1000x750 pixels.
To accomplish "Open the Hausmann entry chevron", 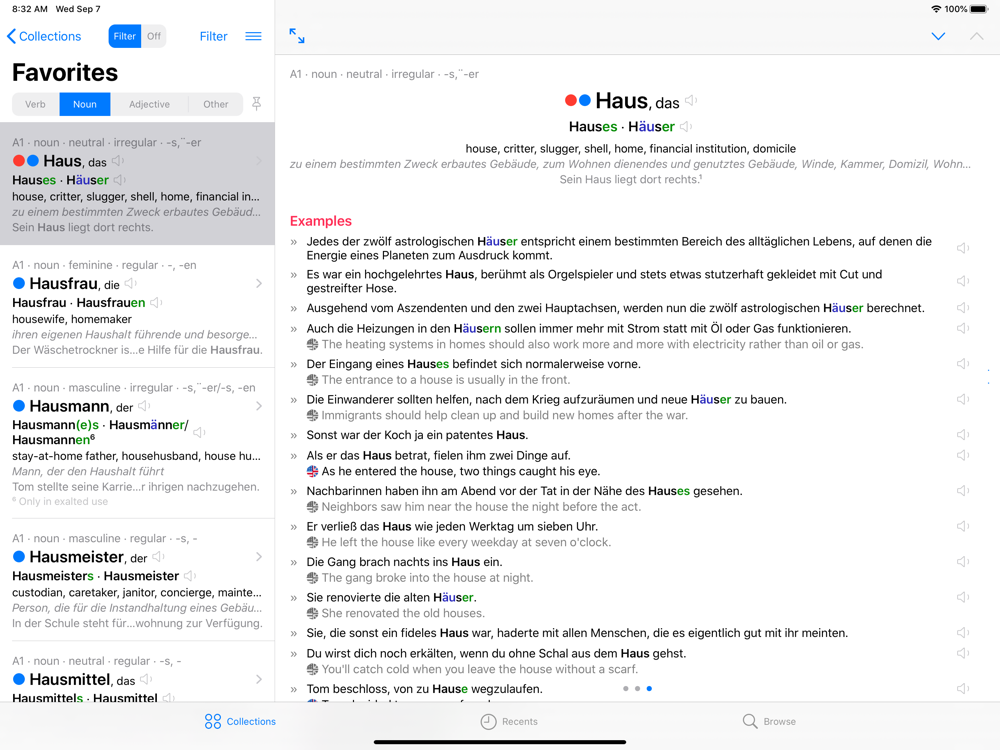I will pyautogui.click(x=259, y=406).
